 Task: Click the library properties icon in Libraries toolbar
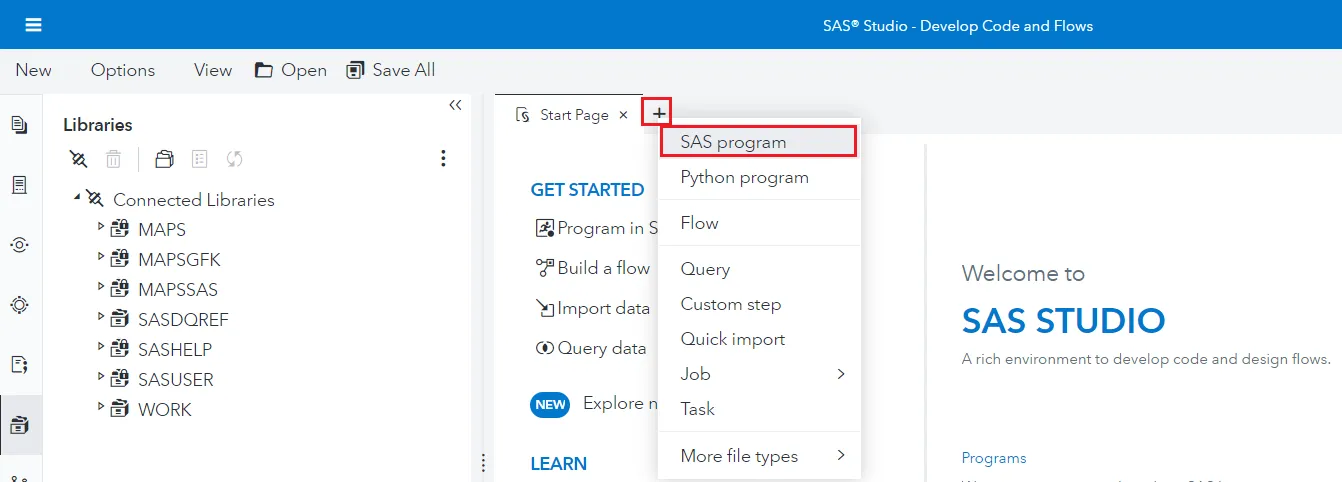click(199, 159)
